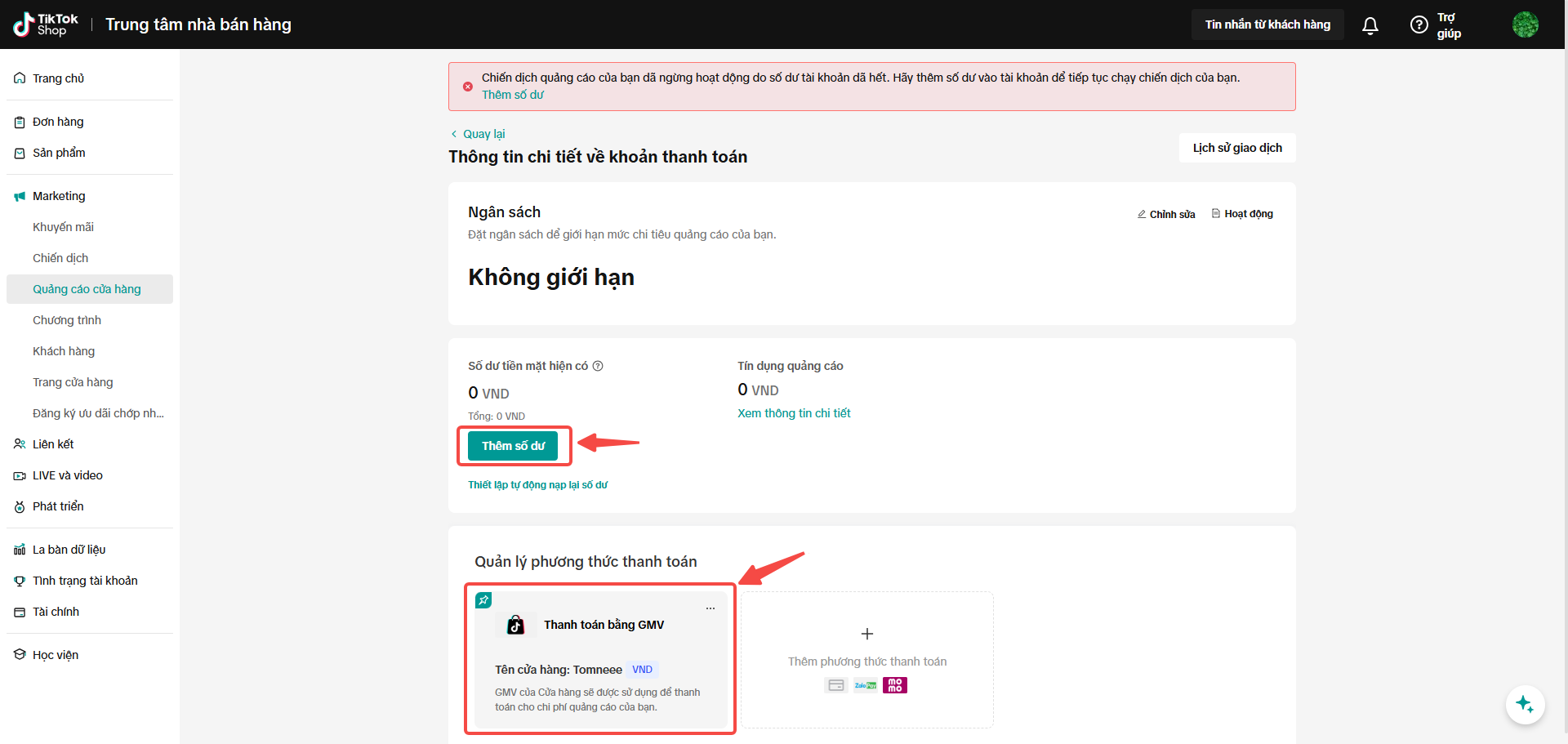The height and width of the screenshot is (744, 1568).
Task: Select Quảng cáo cửa hàng menu item
Action: 90,289
